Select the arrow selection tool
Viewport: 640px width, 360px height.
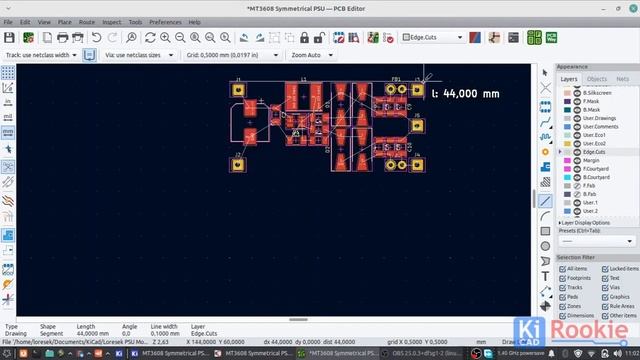point(545,73)
